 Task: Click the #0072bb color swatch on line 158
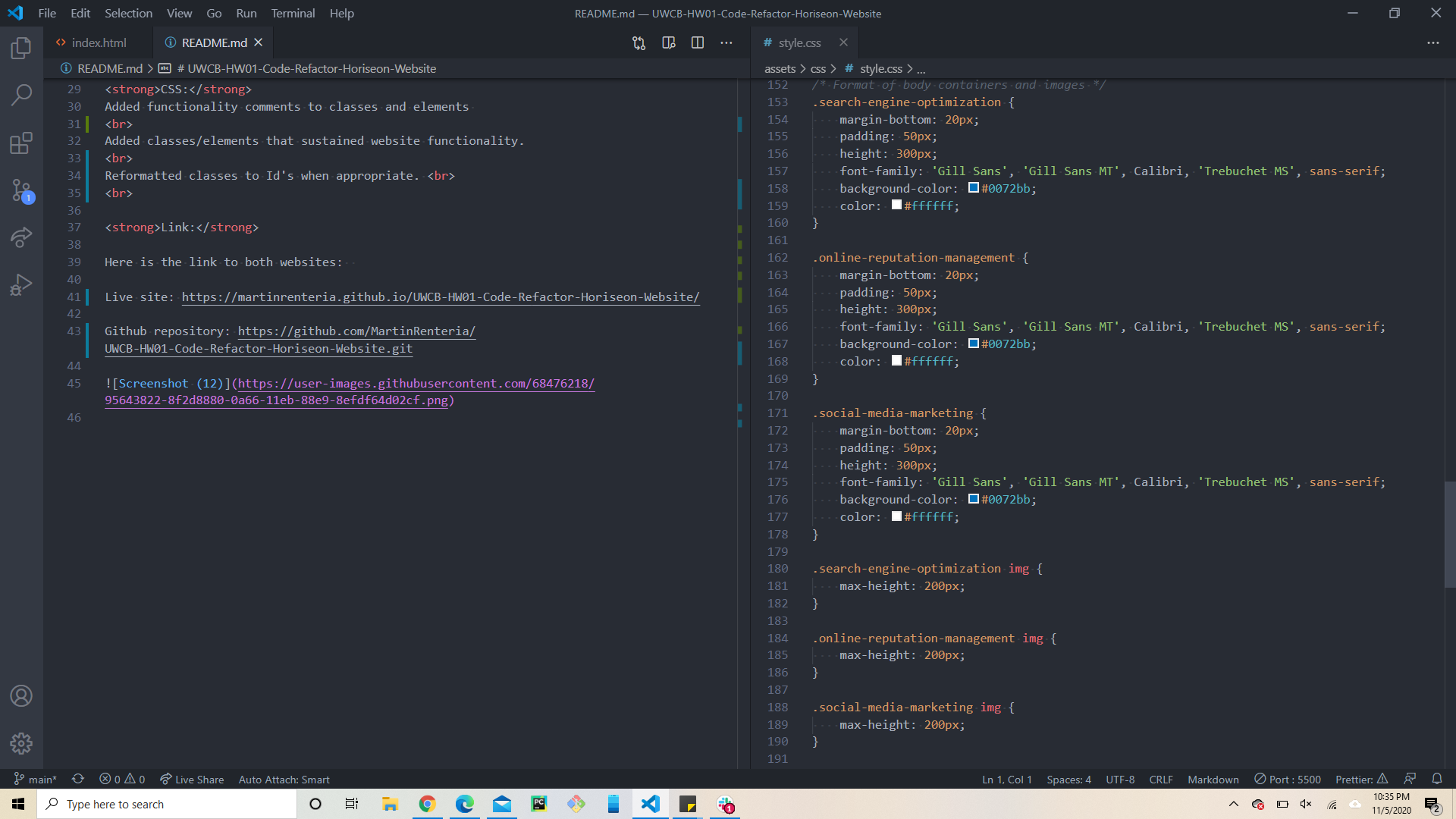pyautogui.click(x=974, y=187)
